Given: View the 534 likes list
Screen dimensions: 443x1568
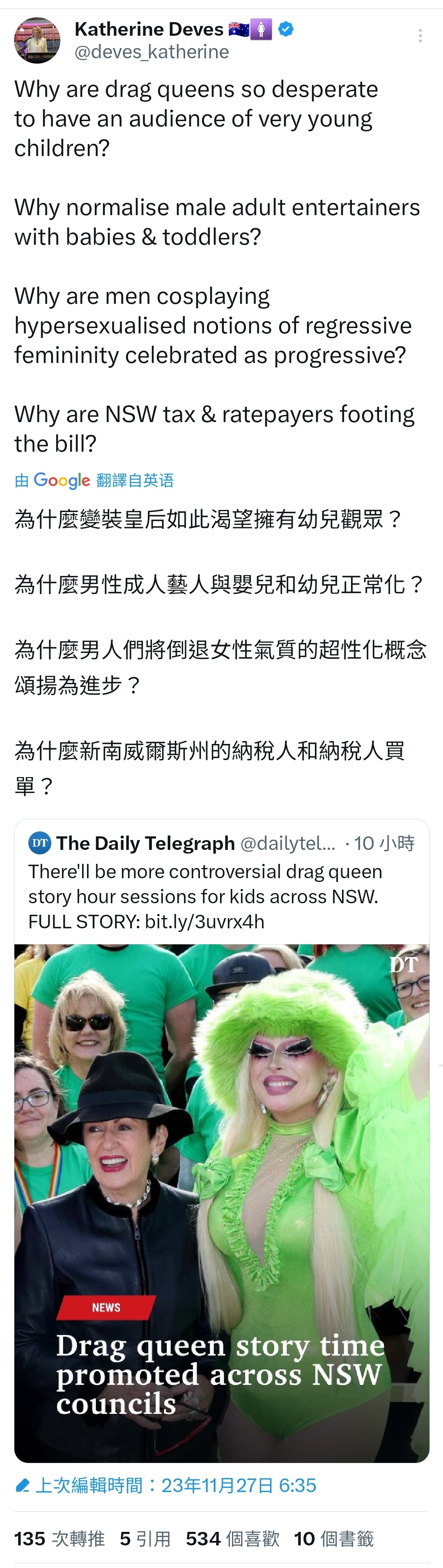Looking at the screenshot, I should (232, 1539).
